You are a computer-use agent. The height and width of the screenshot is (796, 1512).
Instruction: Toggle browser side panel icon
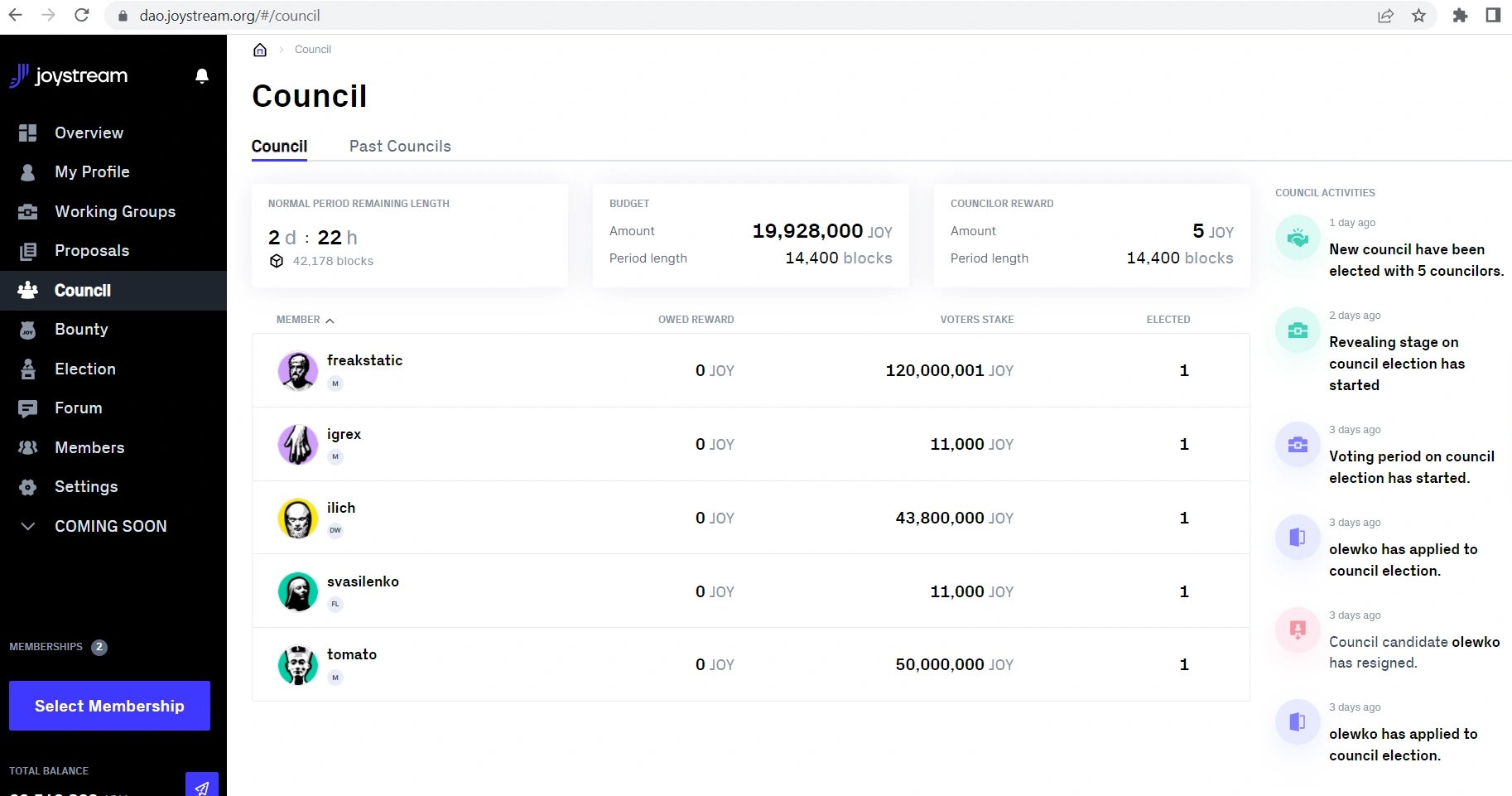(1493, 15)
